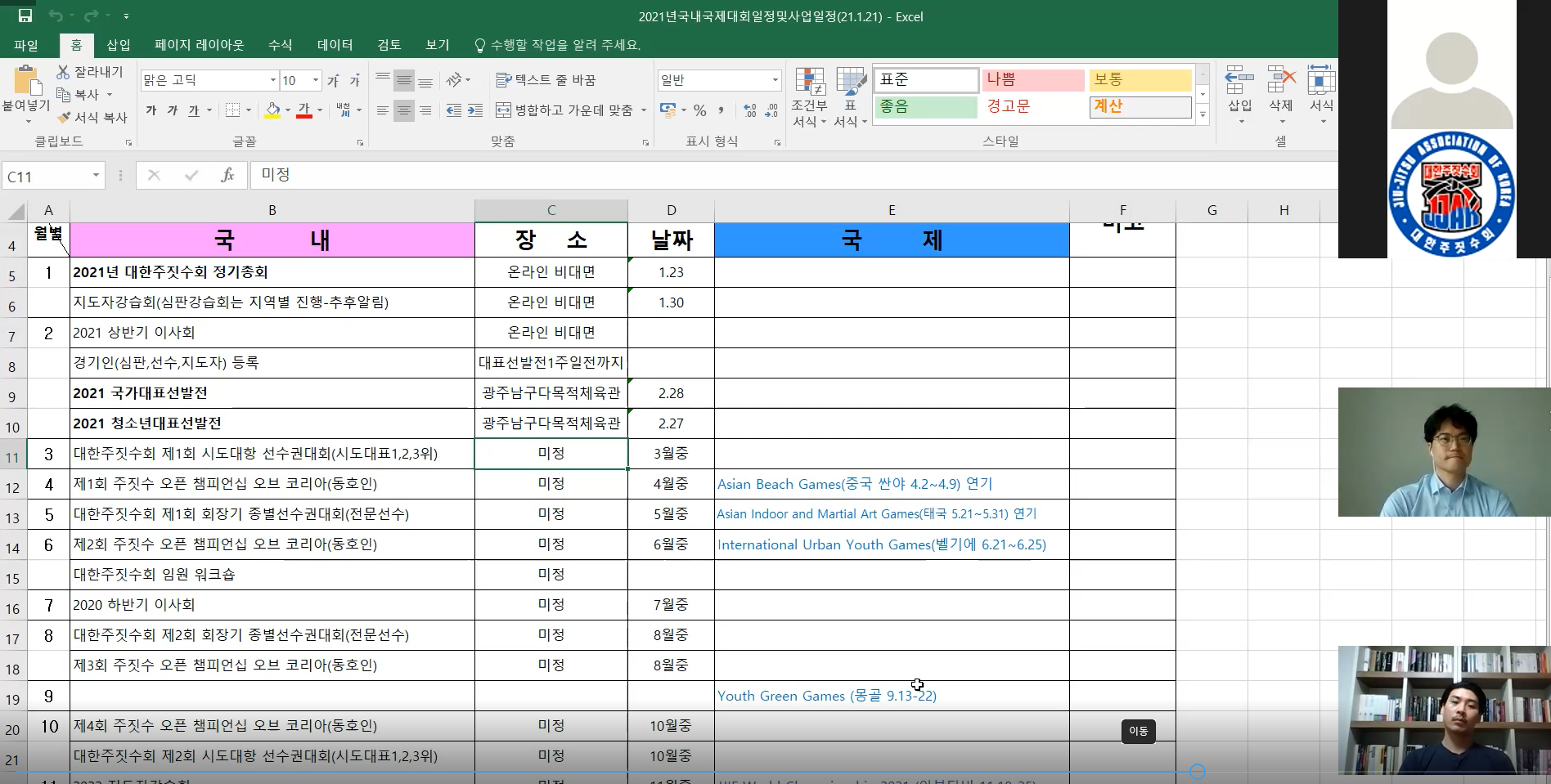Click the Format Painter (서식 복사) brush icon
This screenshot has height=784, width=1551.
click(64, 118)
